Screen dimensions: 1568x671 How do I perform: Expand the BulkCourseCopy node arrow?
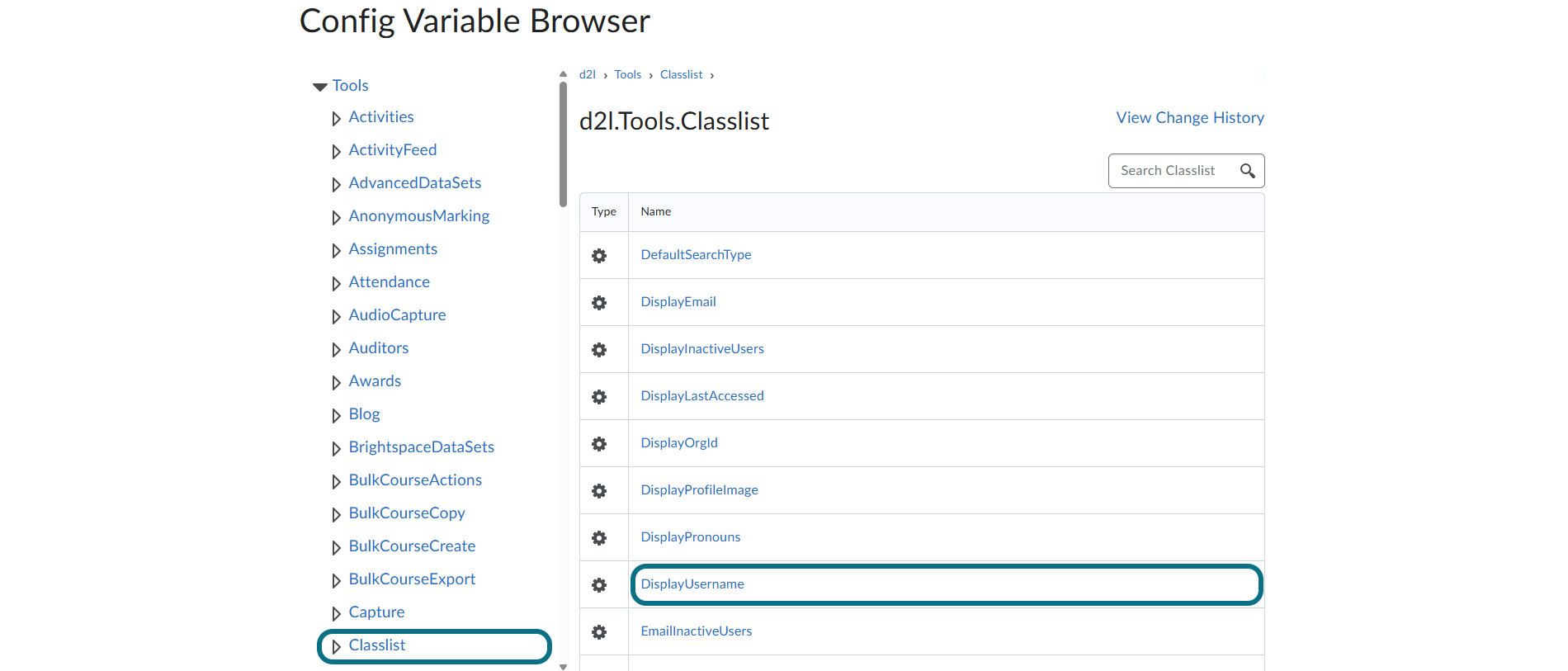point(336,515)
